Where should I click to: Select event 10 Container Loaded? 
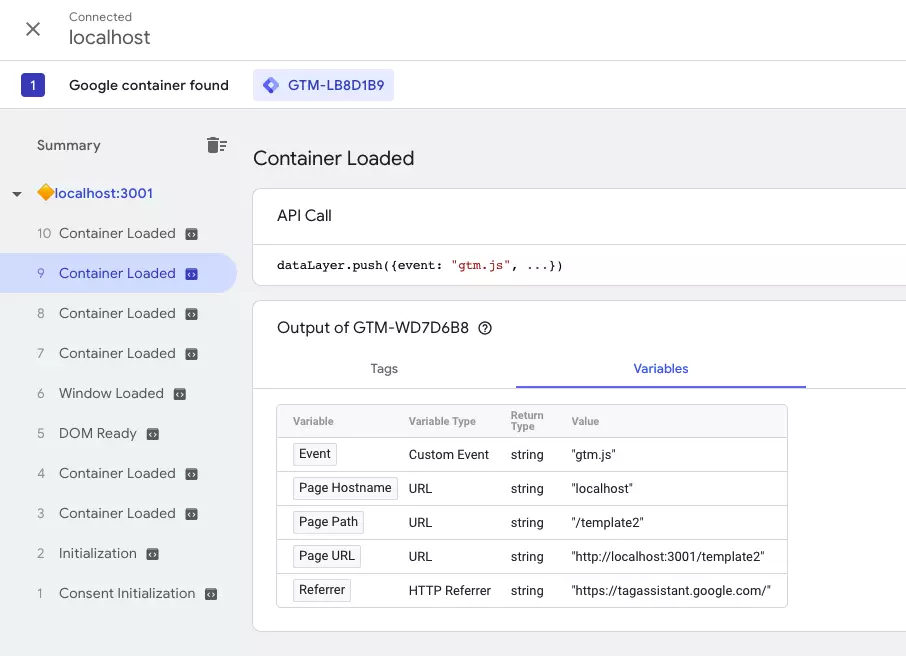click(117, 234)
